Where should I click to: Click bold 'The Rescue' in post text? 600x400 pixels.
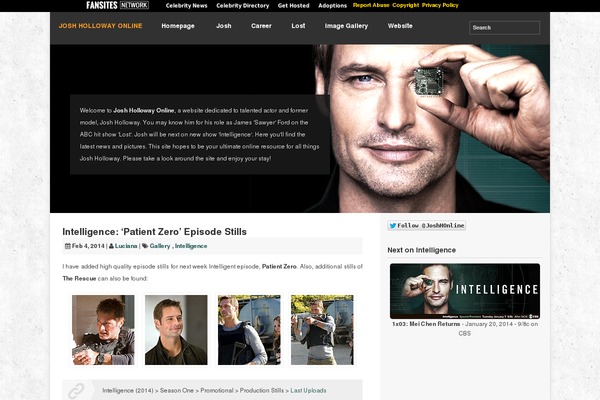click(79, 279)
